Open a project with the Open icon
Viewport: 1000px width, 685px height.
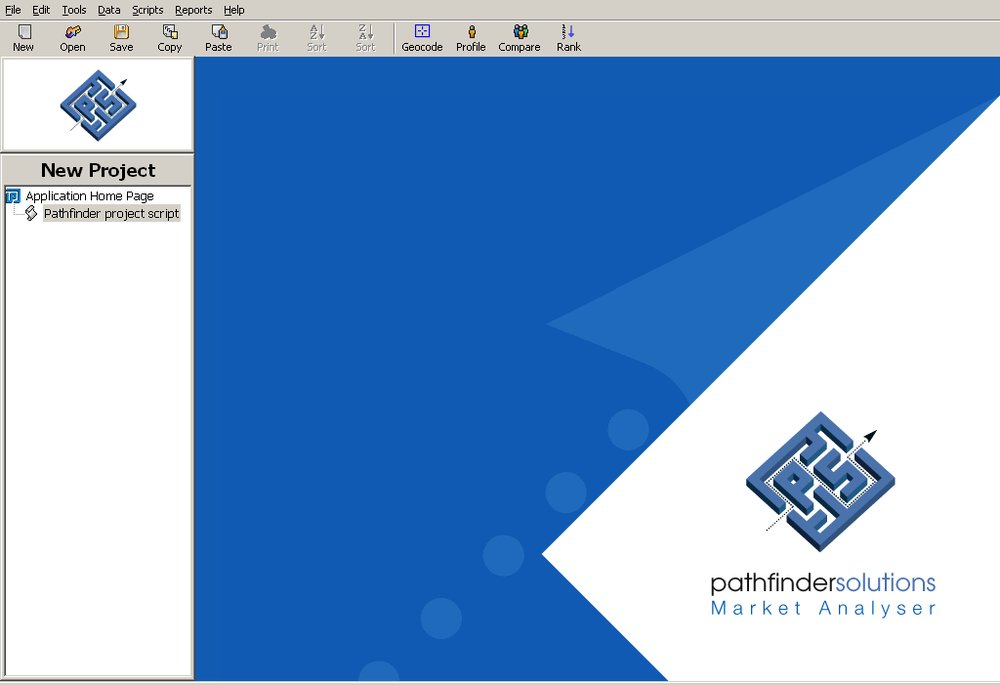[73, 38]
